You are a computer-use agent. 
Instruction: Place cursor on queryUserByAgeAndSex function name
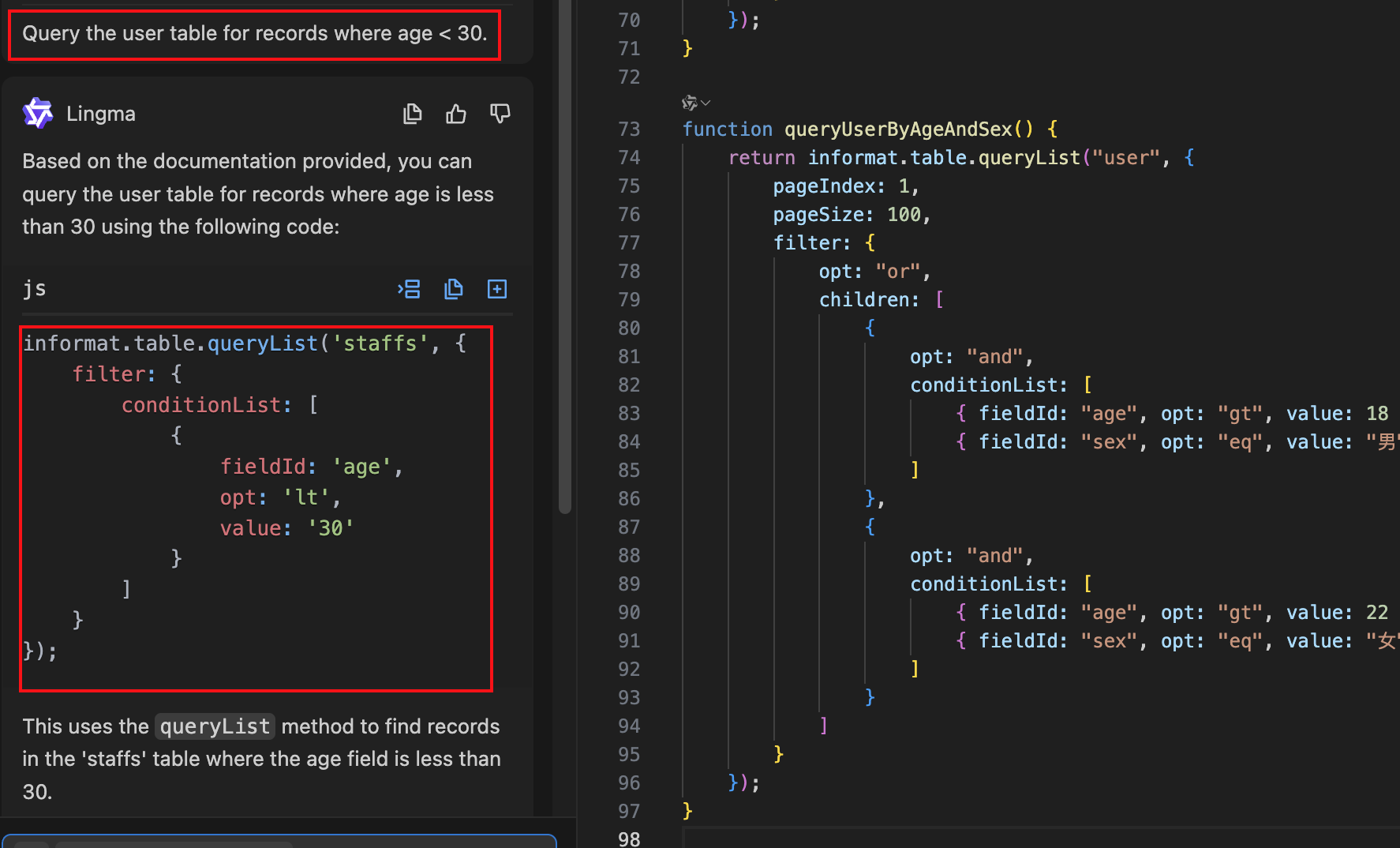(x=898, y=129)
